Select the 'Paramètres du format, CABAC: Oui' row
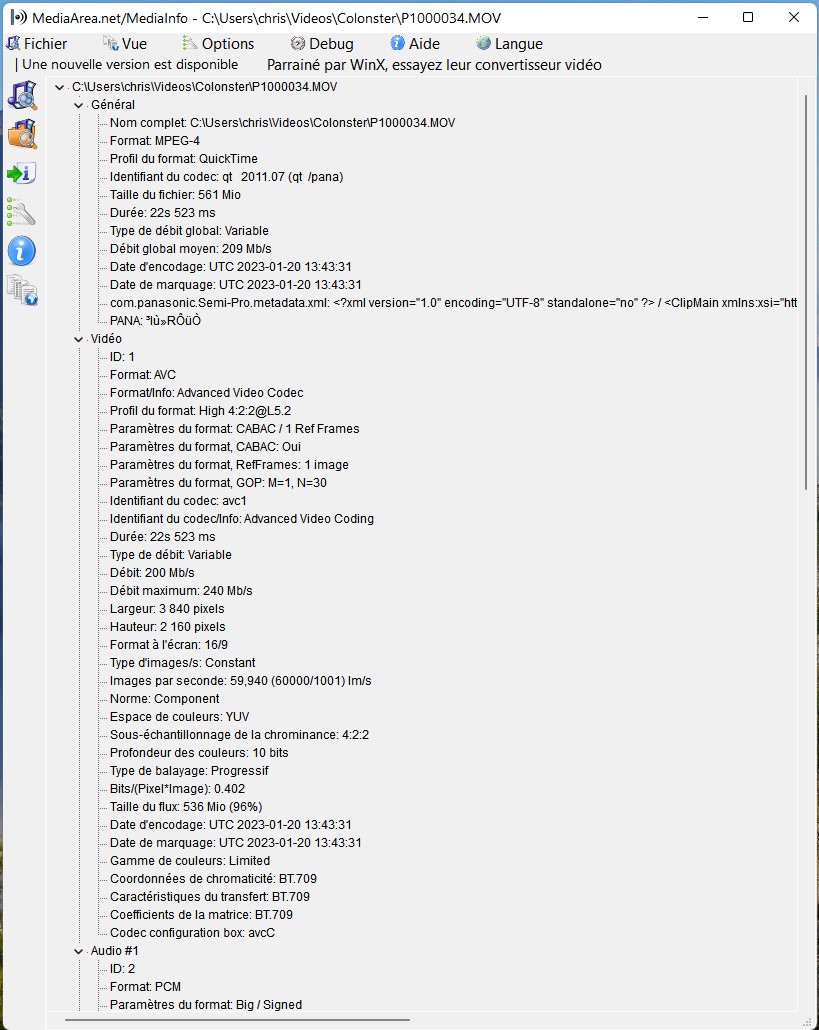 [206, 447]
